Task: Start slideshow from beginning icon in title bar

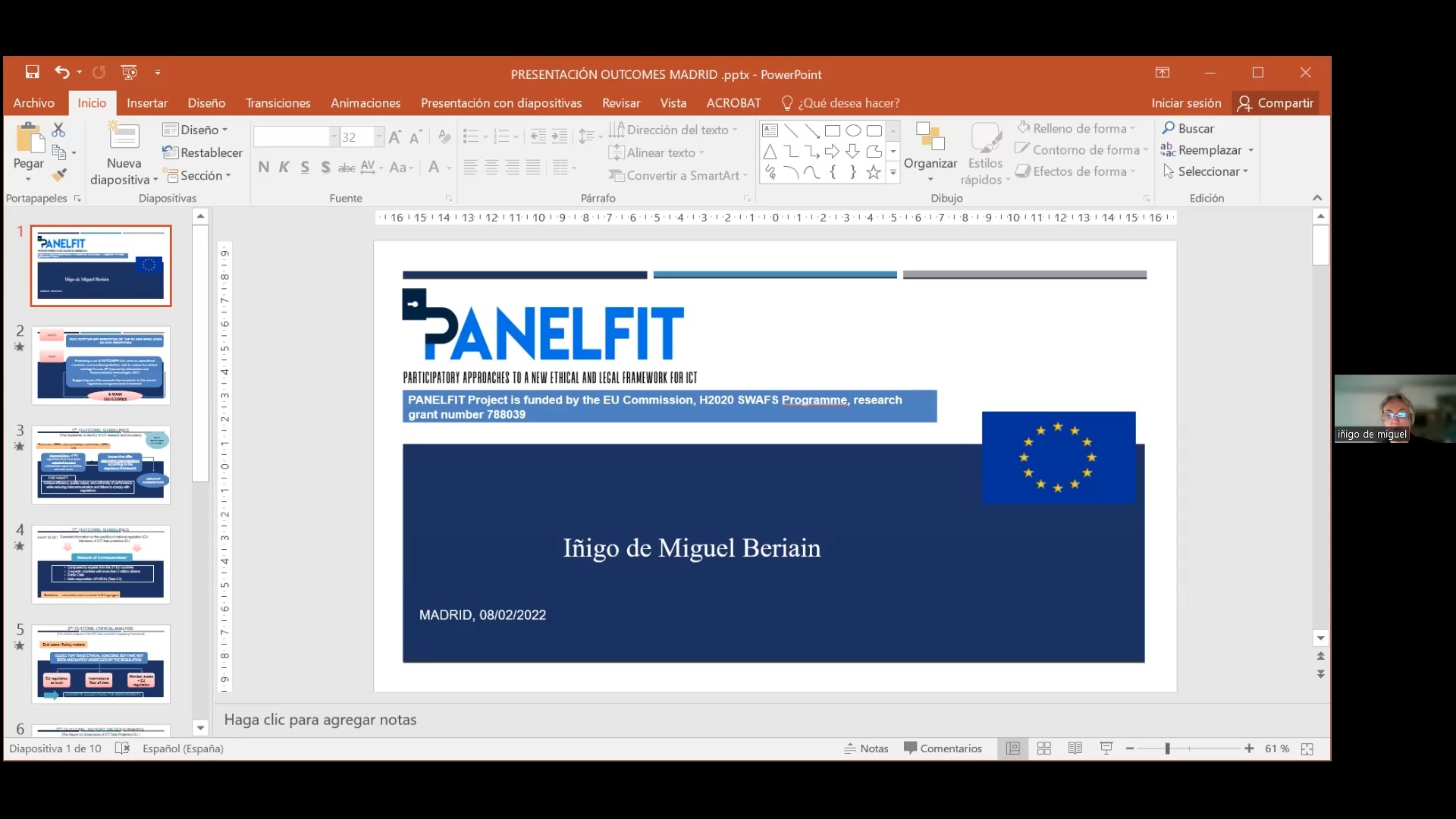Action: [x=130, y=72]
